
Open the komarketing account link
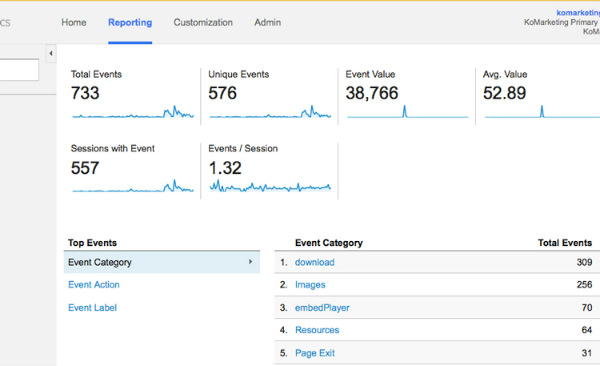[x=578, y=13]
